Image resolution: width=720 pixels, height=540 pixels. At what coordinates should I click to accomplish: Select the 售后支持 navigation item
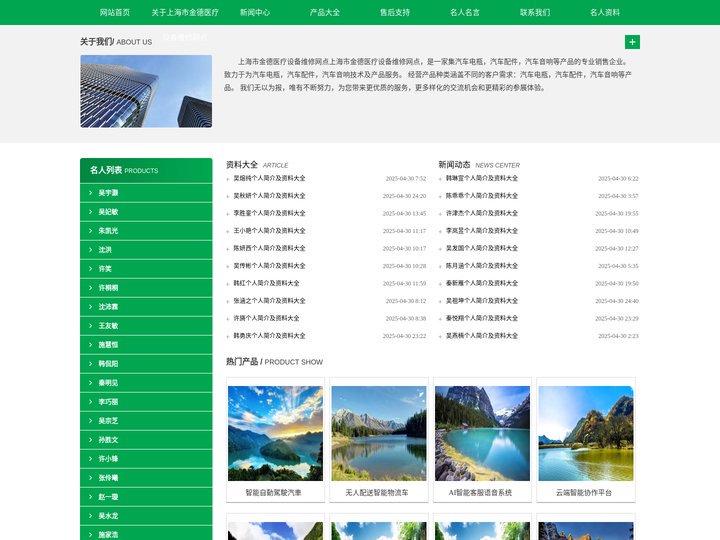(395, 12)
